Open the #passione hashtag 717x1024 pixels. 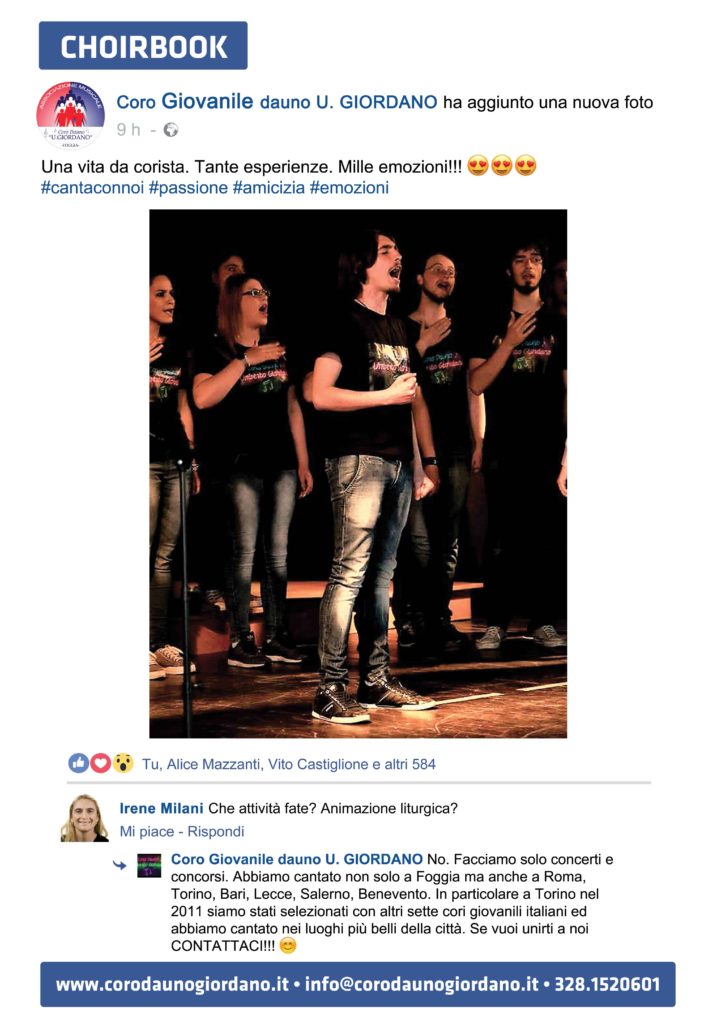[x=188, y=188]
